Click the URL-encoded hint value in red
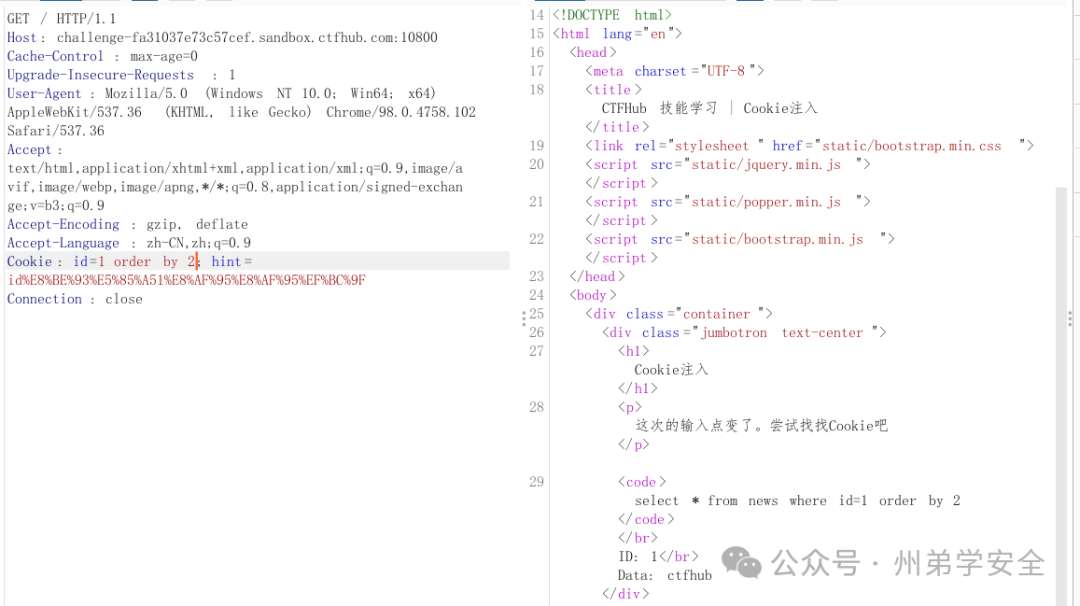 [x=187, y=280]
